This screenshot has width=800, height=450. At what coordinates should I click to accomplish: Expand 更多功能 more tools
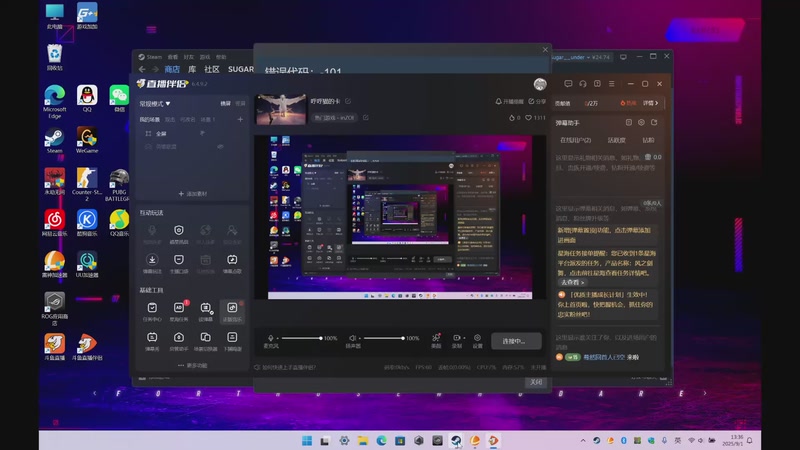[192, 365]
